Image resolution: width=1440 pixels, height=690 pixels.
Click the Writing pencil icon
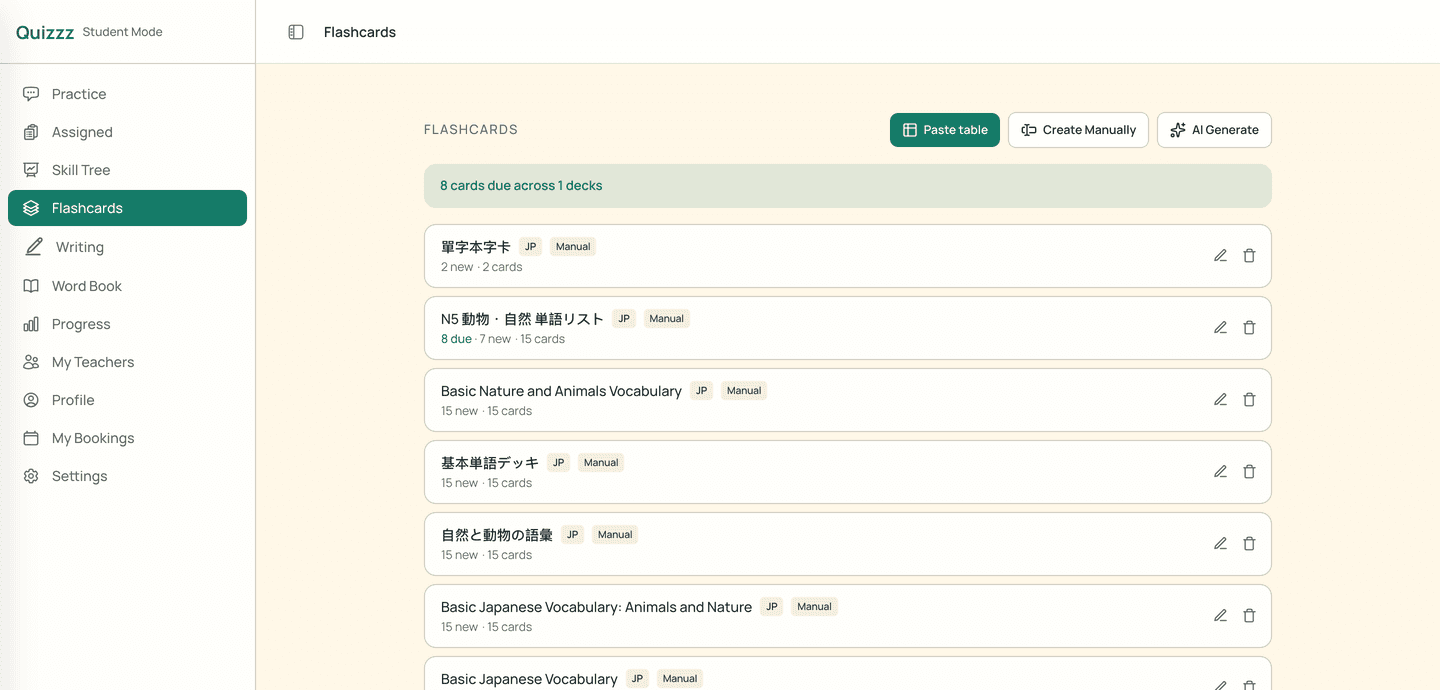pos(34,246)
